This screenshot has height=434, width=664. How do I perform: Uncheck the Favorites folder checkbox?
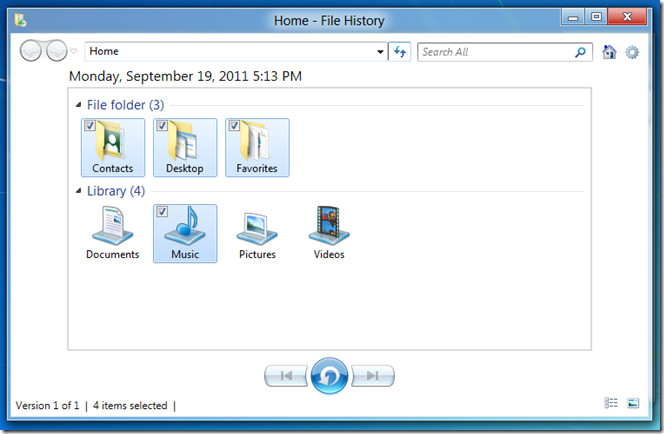click(x=234, y=125)
